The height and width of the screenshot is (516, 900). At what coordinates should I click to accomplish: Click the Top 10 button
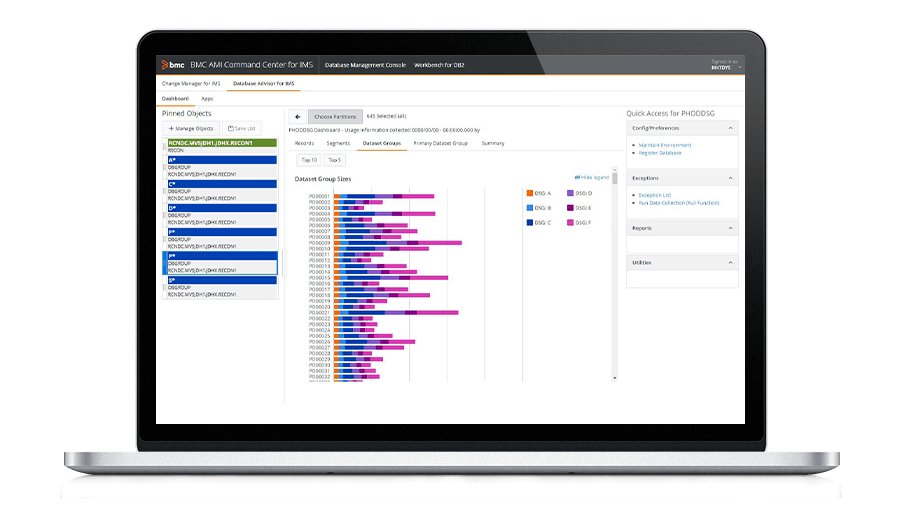[308, 160]
